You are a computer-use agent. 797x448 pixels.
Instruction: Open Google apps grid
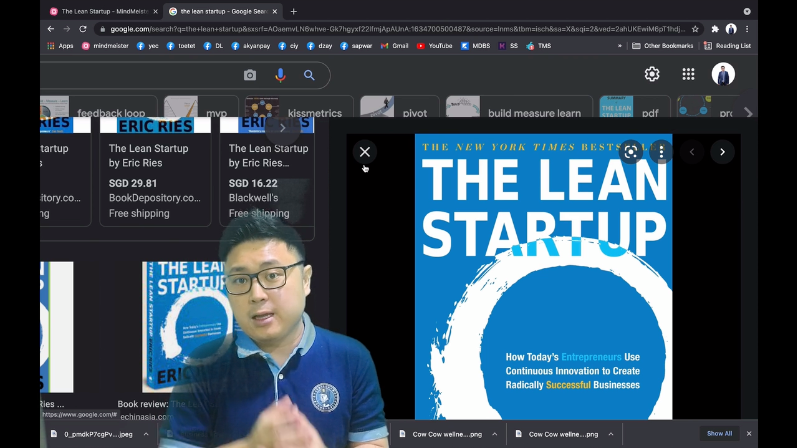point(688,74)
